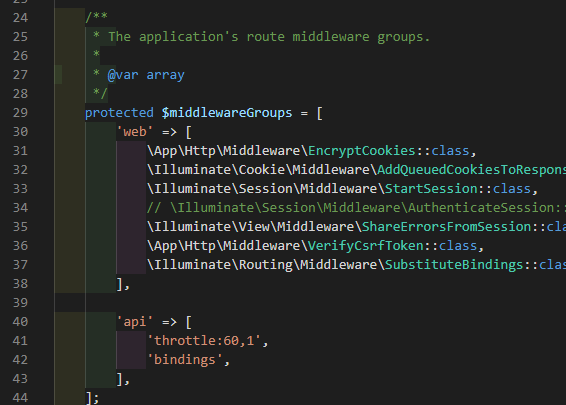566x405 pixels.
Task: Click the protected keyword
Action: click(119, 113)
